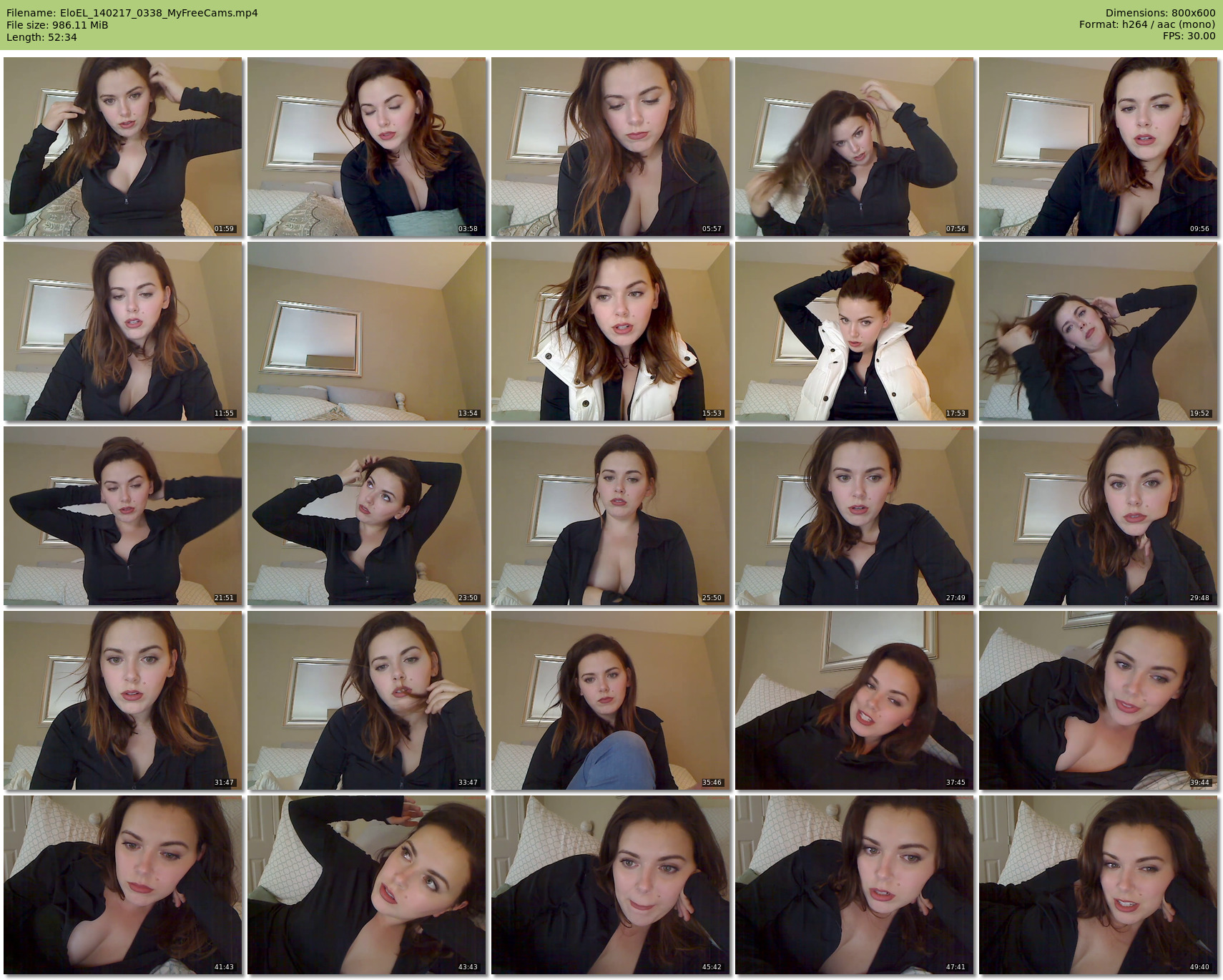Open the frame at 05:57
The image size is (1223, 980).
coord(610,147)
